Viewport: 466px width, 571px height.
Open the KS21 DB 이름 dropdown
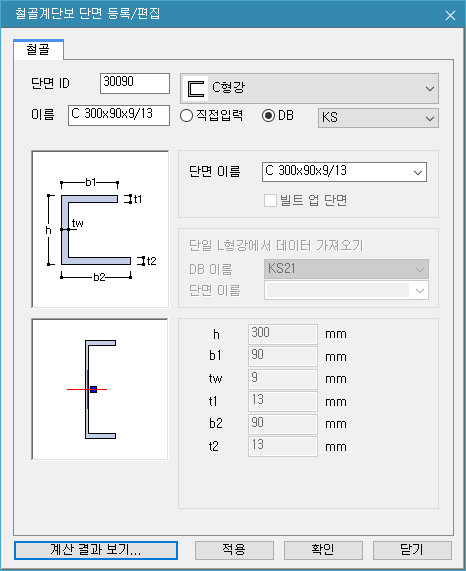pyautogui.click(x=346, y=269)
